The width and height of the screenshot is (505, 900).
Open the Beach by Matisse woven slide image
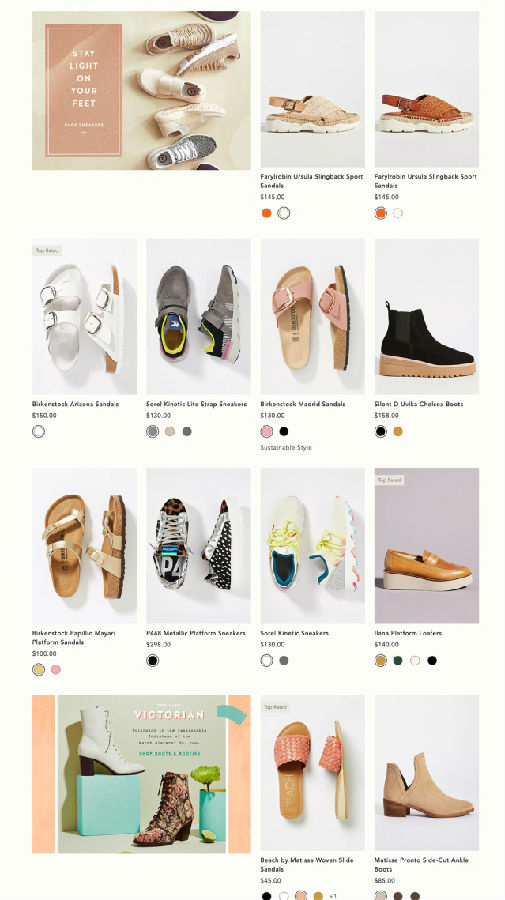[313, 773]
